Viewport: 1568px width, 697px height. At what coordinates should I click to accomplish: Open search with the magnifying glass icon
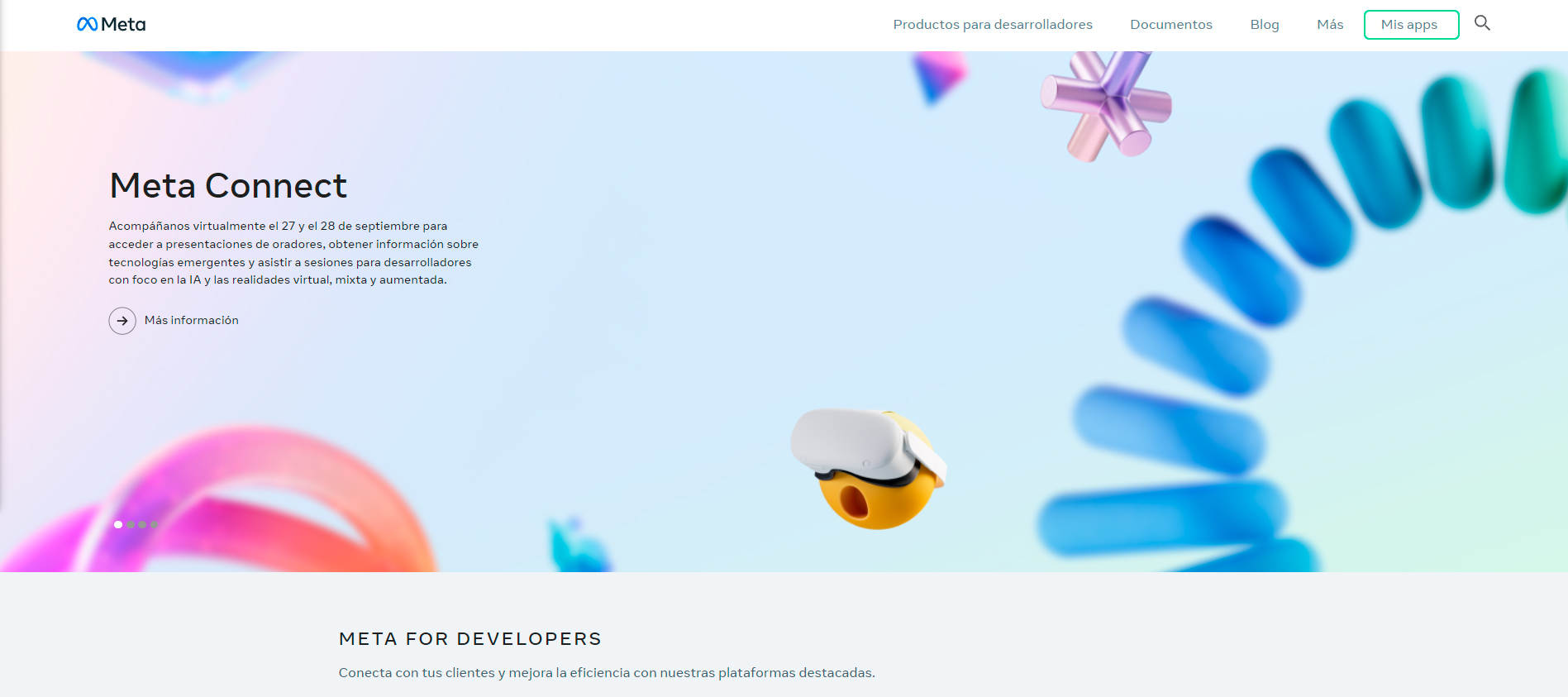click(x=1482, y=23)
